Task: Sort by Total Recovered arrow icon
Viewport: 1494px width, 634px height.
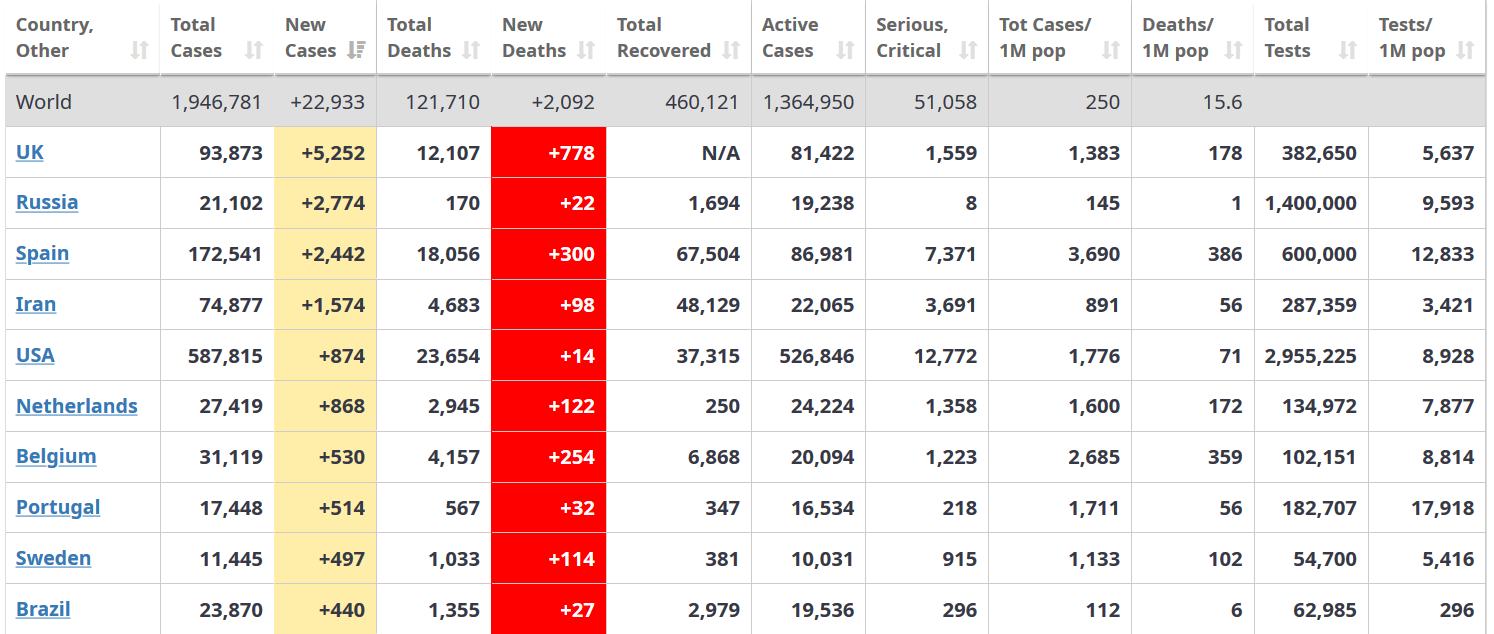Action: pyautogui.click(x=731, y=51)
